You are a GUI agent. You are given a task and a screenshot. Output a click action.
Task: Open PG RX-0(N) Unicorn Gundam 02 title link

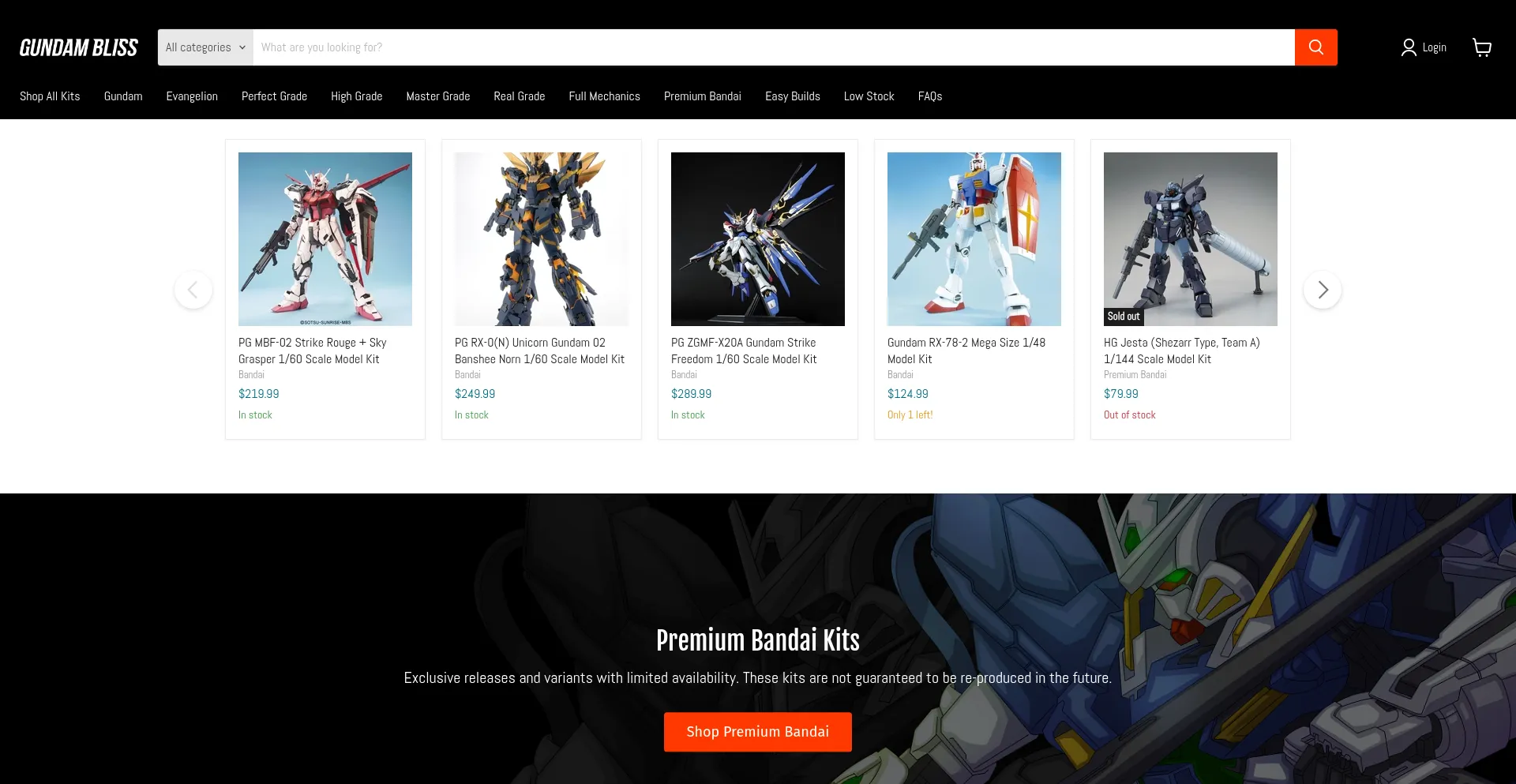(x=539, y=351)
